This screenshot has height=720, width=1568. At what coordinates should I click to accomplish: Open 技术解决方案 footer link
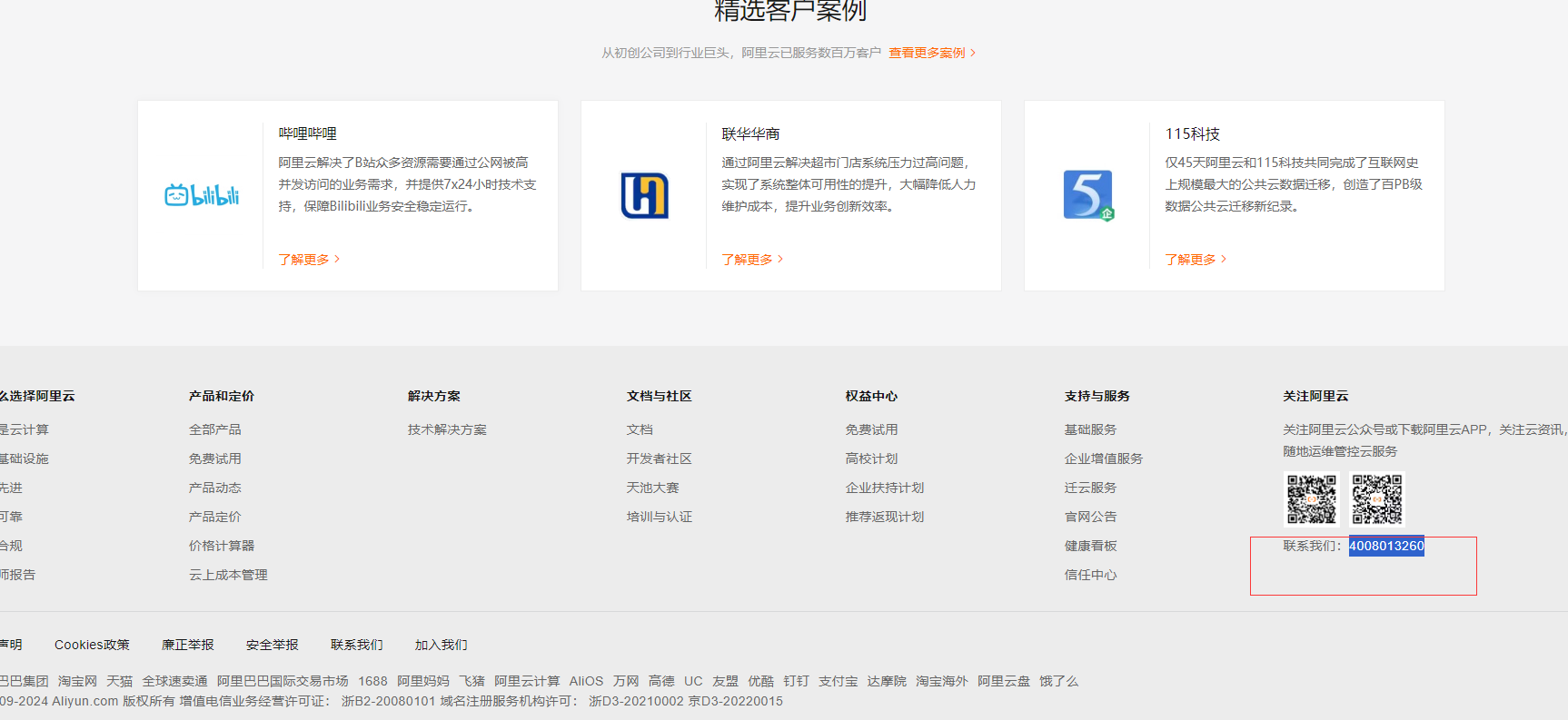(x=447, y=429)
